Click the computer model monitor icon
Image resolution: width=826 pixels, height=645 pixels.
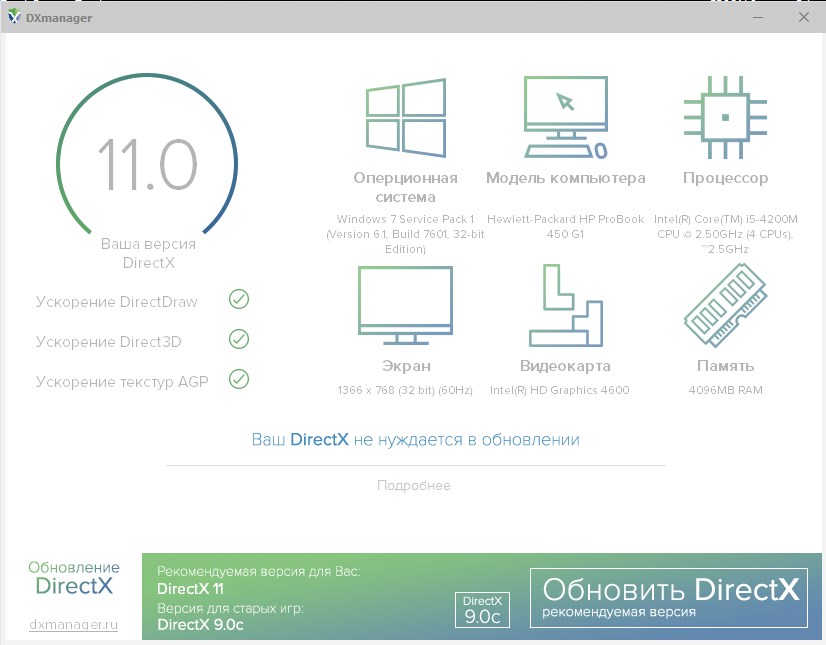click(x=565, y=117)
